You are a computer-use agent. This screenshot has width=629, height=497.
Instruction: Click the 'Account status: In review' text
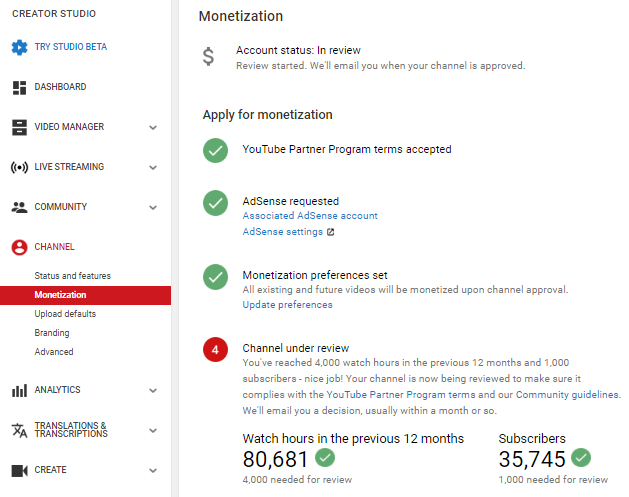(298, 50)
